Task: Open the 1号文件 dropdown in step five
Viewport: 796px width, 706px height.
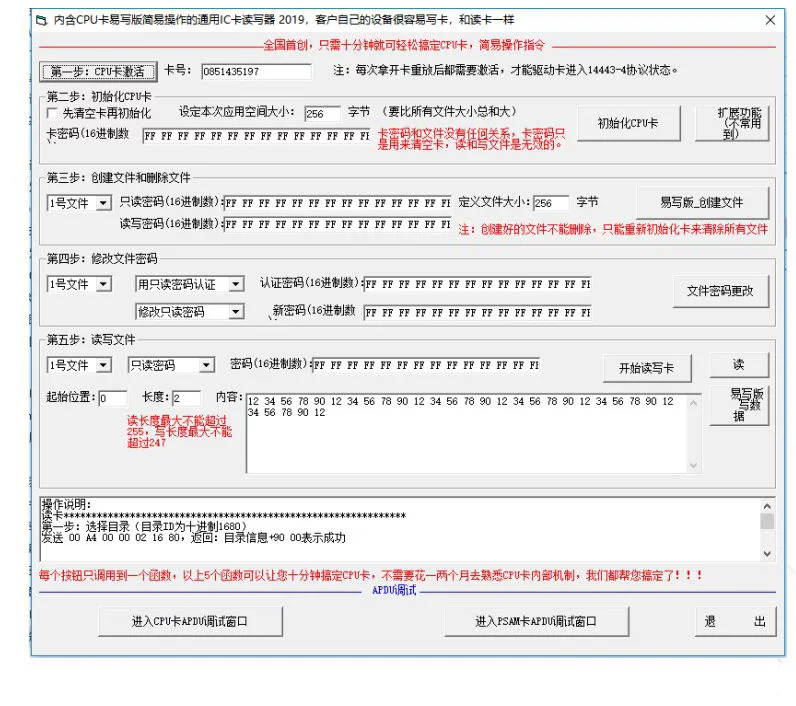Action: coord(104,365)
